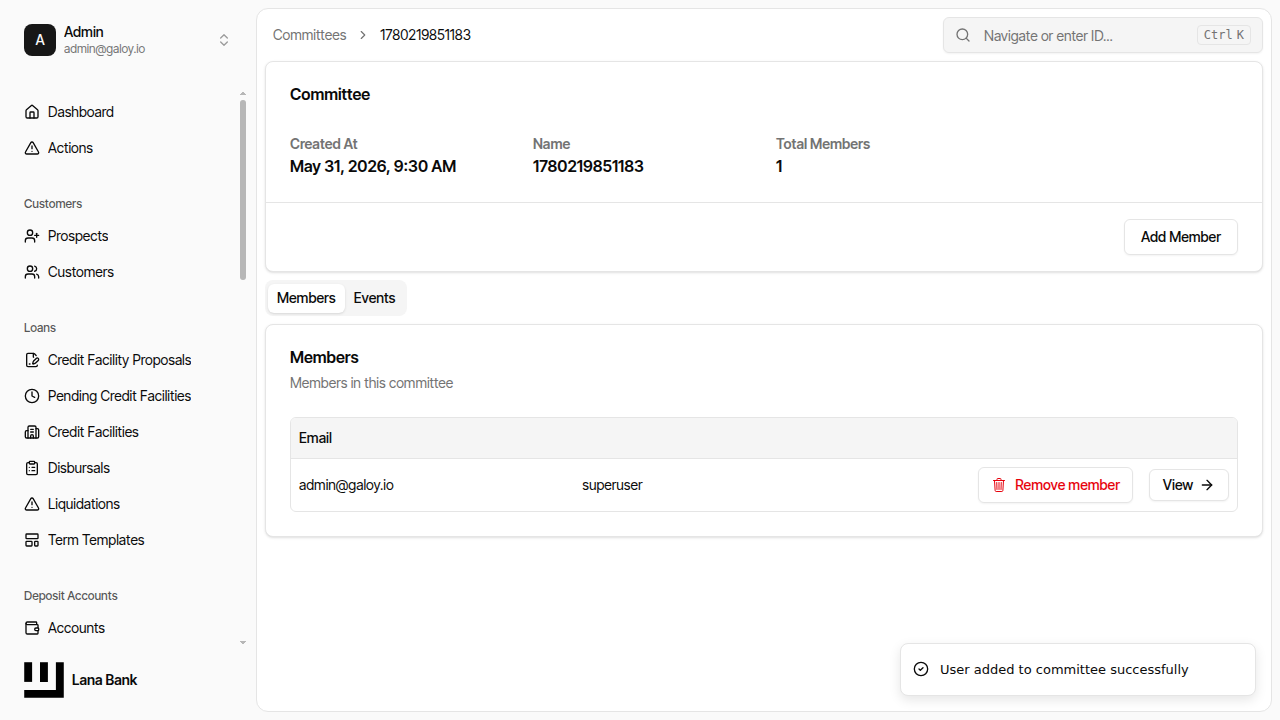Click the Created At date value

373,166
